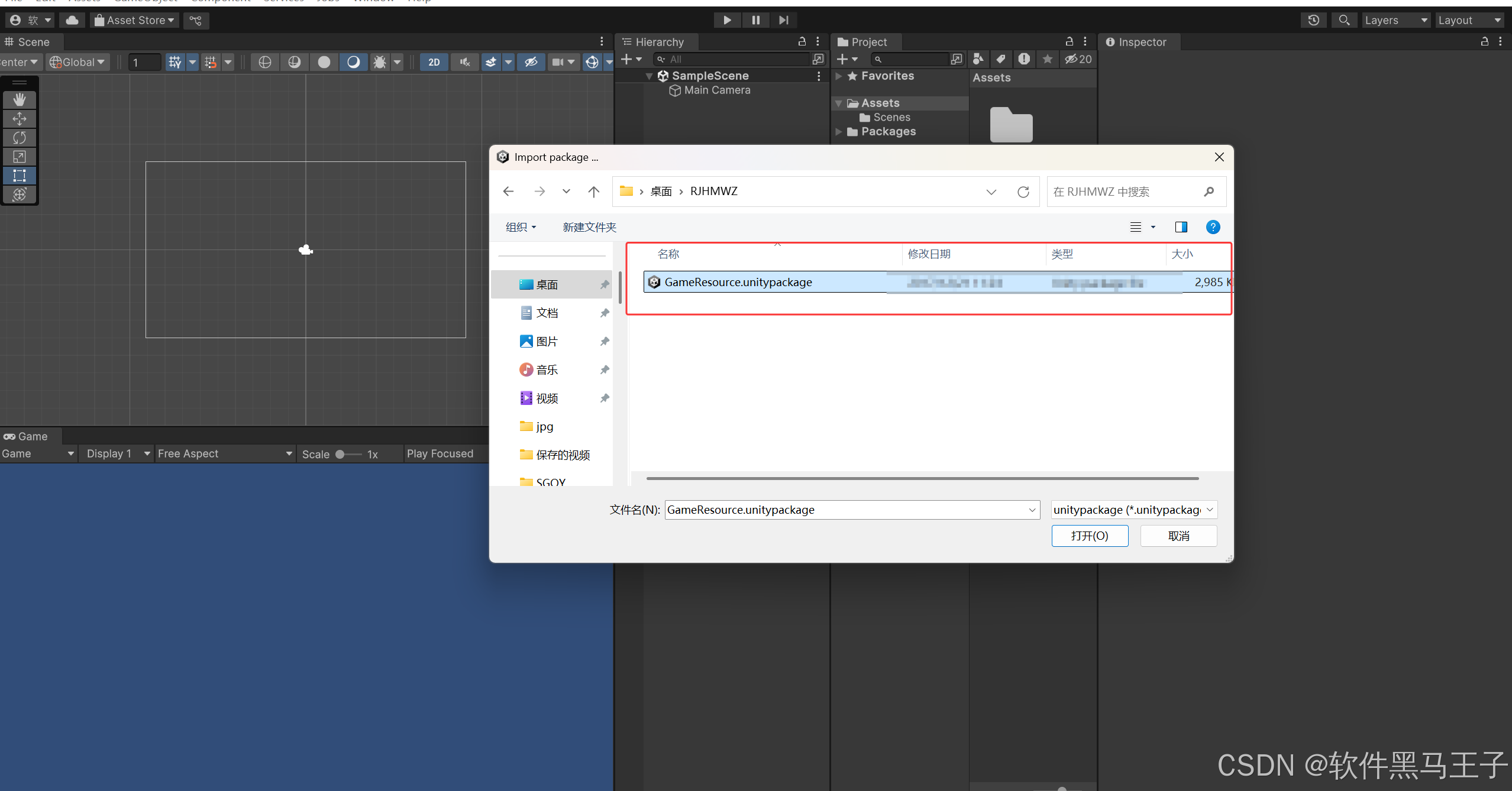Toggle scene visibility eye icon
This screenshot has width=1512, height=791.
pos(531,62)
